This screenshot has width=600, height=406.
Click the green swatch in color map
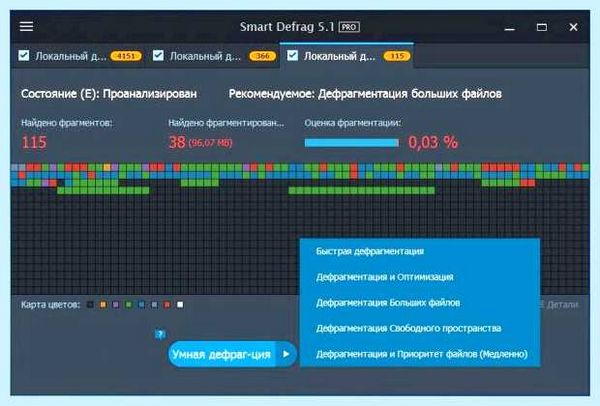[x=129, y=305]
